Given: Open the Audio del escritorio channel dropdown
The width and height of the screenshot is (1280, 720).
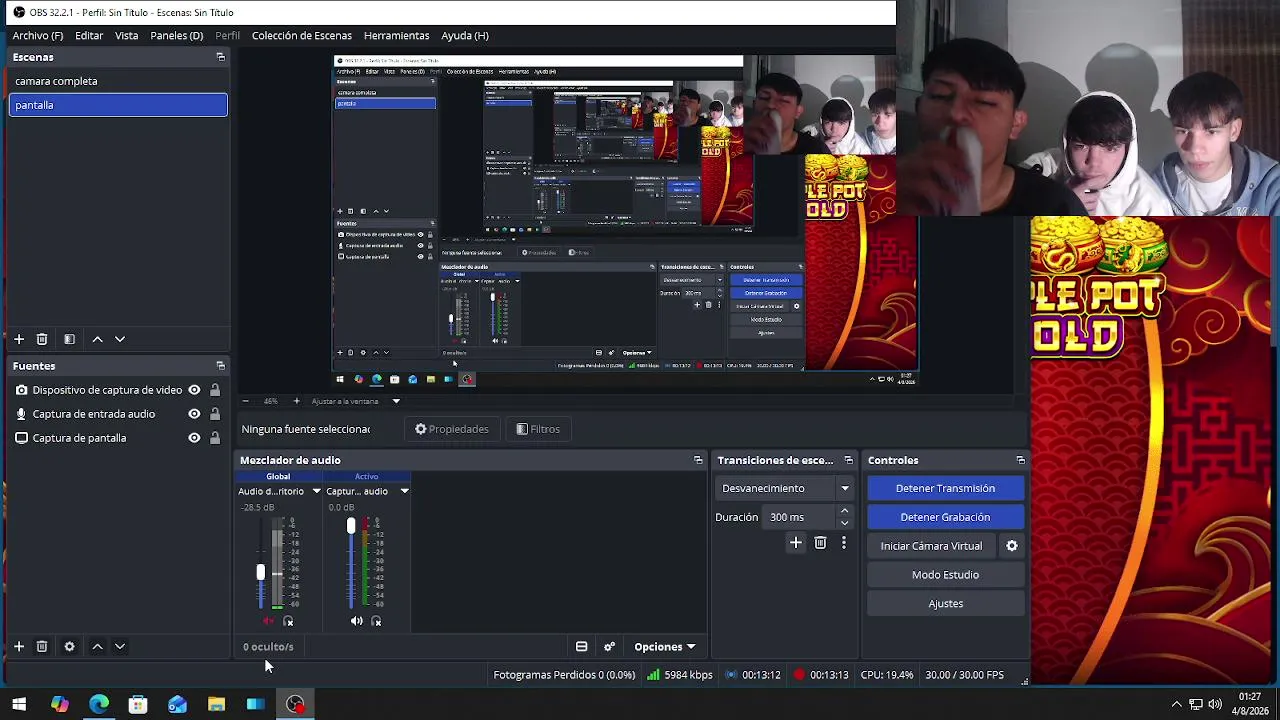Looking at the screenshot, I should tap(316, 491).
